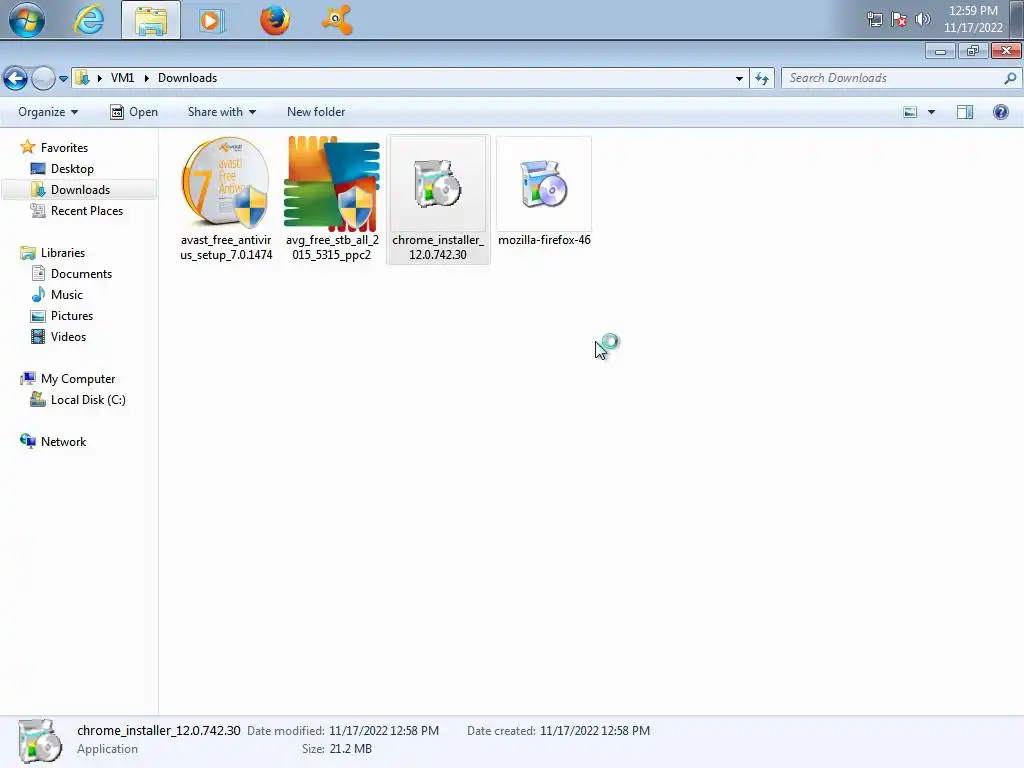Open Windows Media Player from taskbar
This screenshot has height=768, width=1024.
coord(211,20)
